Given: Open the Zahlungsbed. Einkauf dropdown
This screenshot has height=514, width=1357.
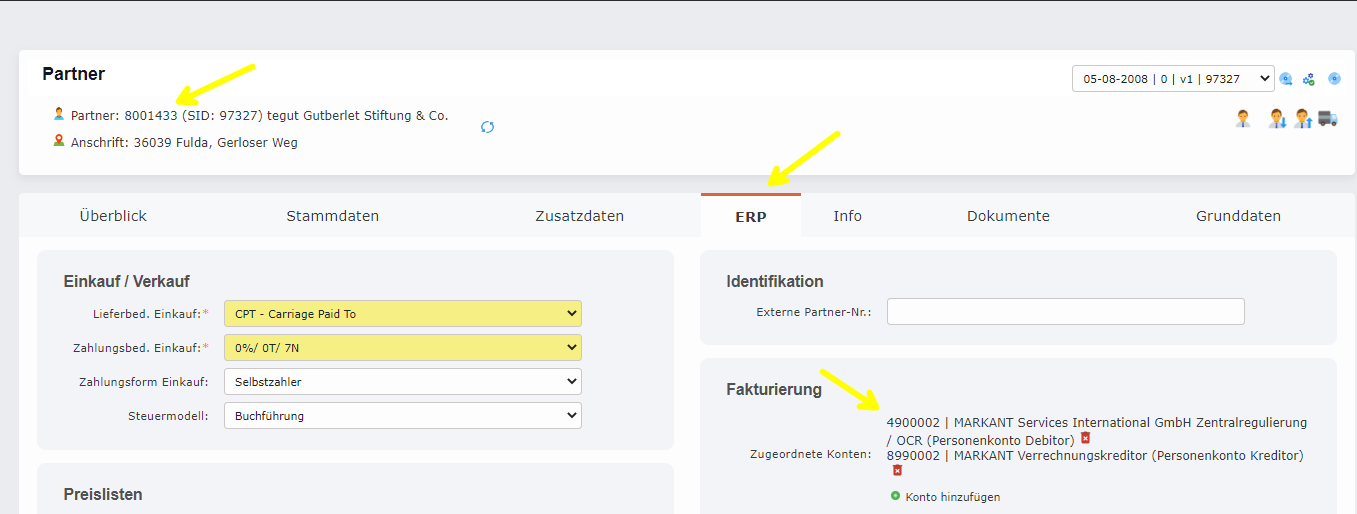Looking at the screenshot, I should (402, 348).
